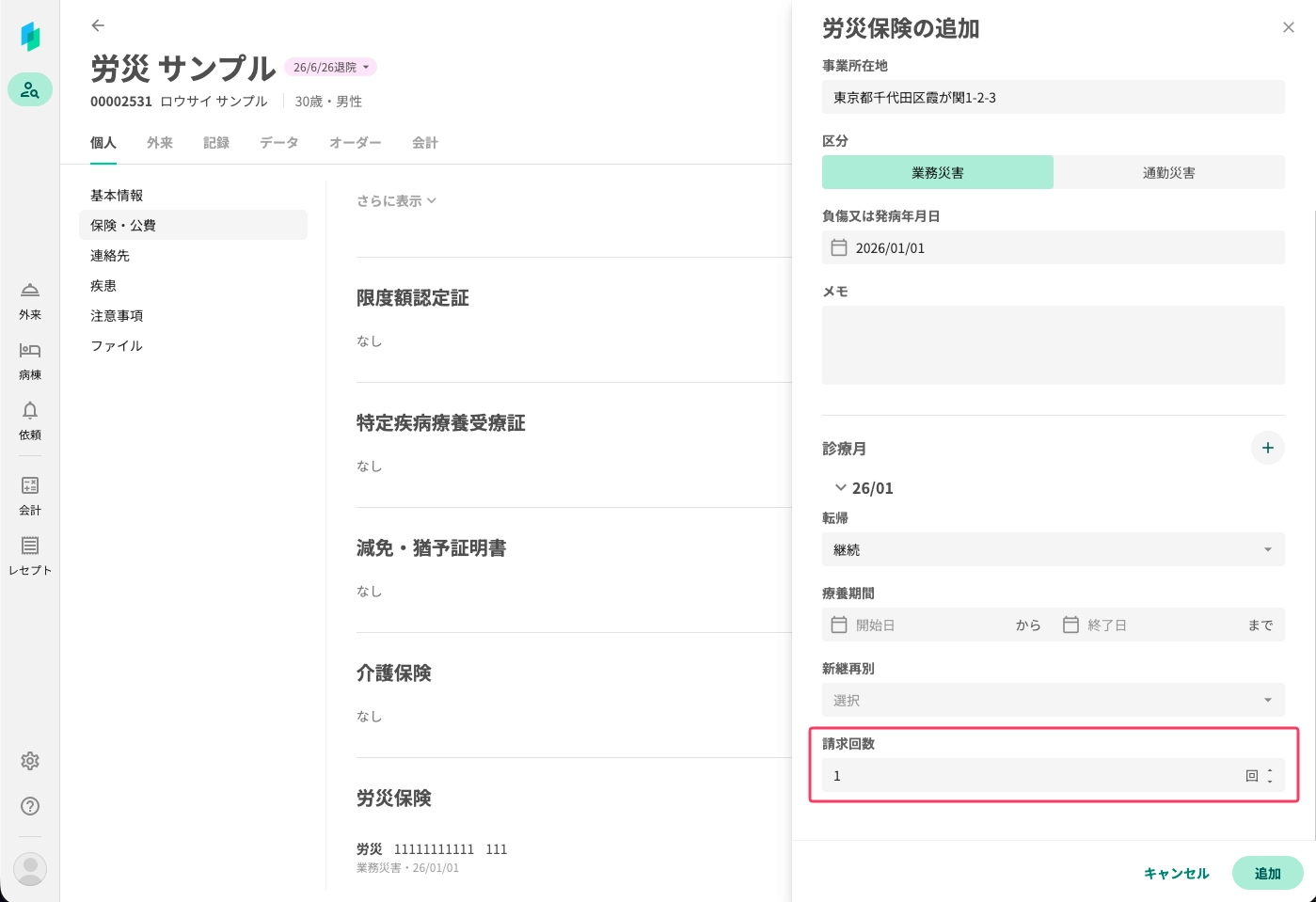The width and height of the screenshot is (1316, 902).
Task: Expand さらに表示
Action: (x=396, y=200)
